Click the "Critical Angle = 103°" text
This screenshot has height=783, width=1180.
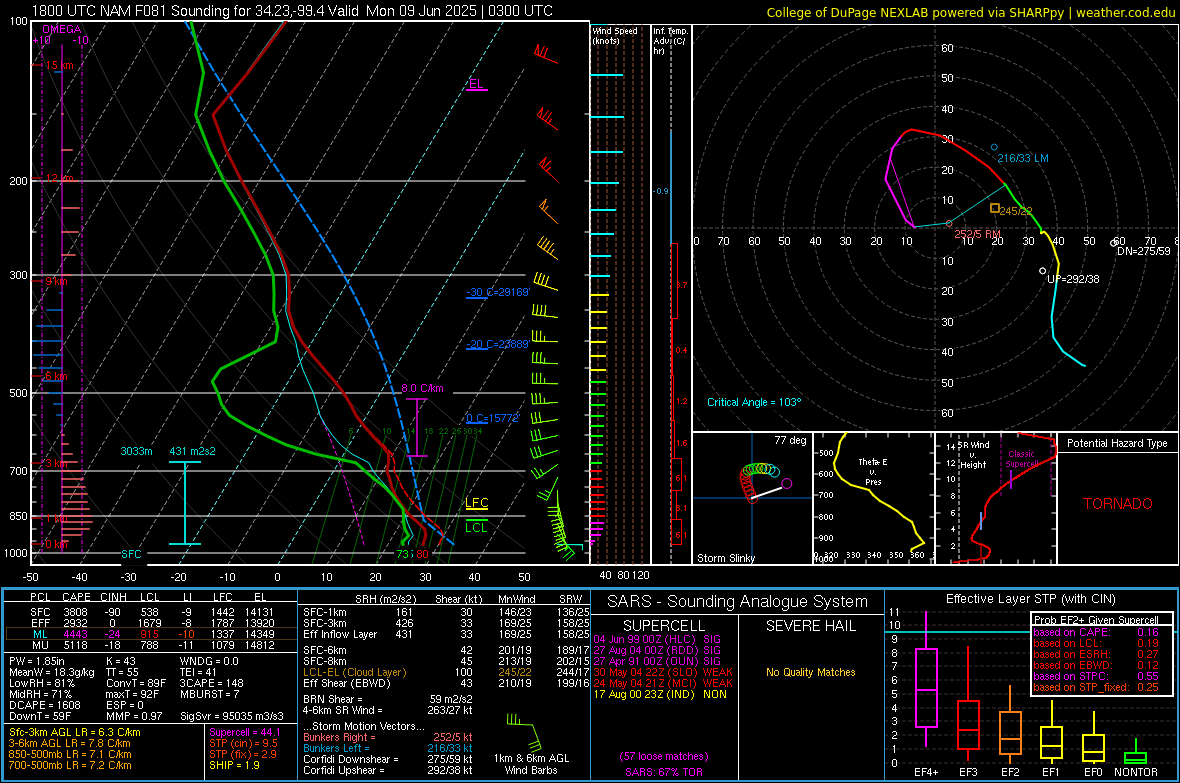pos(754,402)
